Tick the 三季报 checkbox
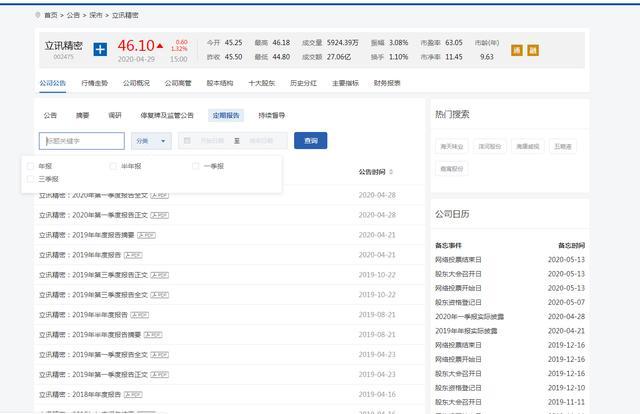The width and height of the screenshot is (640, 414). pyautogui.click(x=30, y=179)
